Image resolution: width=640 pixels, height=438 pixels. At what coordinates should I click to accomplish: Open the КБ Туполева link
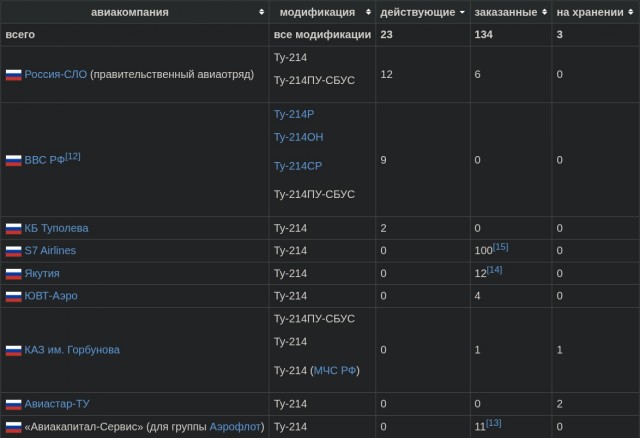56,228
